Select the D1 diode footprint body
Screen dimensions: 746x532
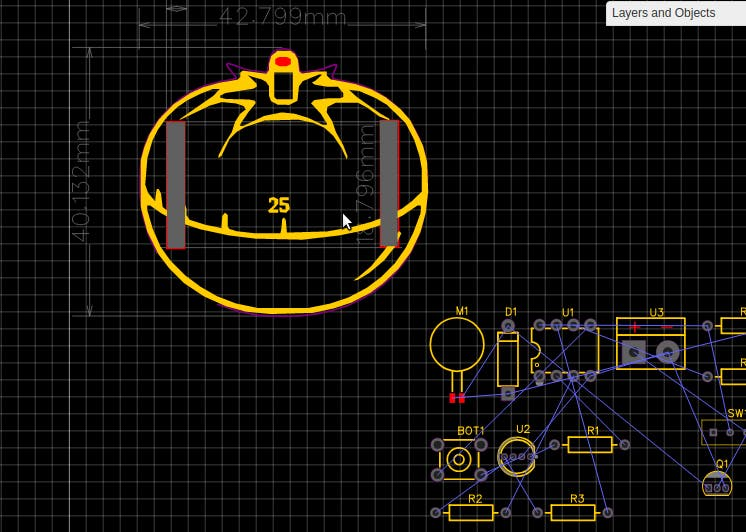508,359
